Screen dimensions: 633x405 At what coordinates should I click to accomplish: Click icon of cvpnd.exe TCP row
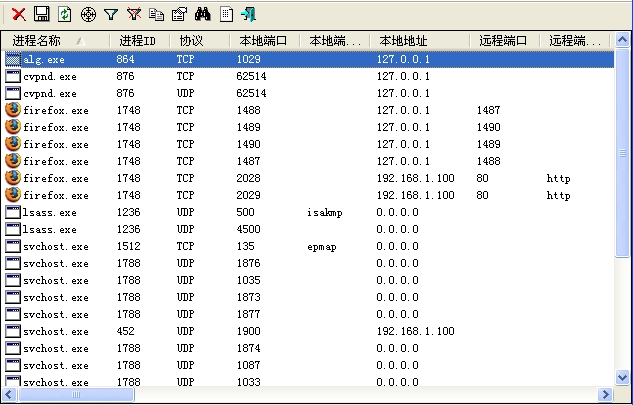[13, 76]
